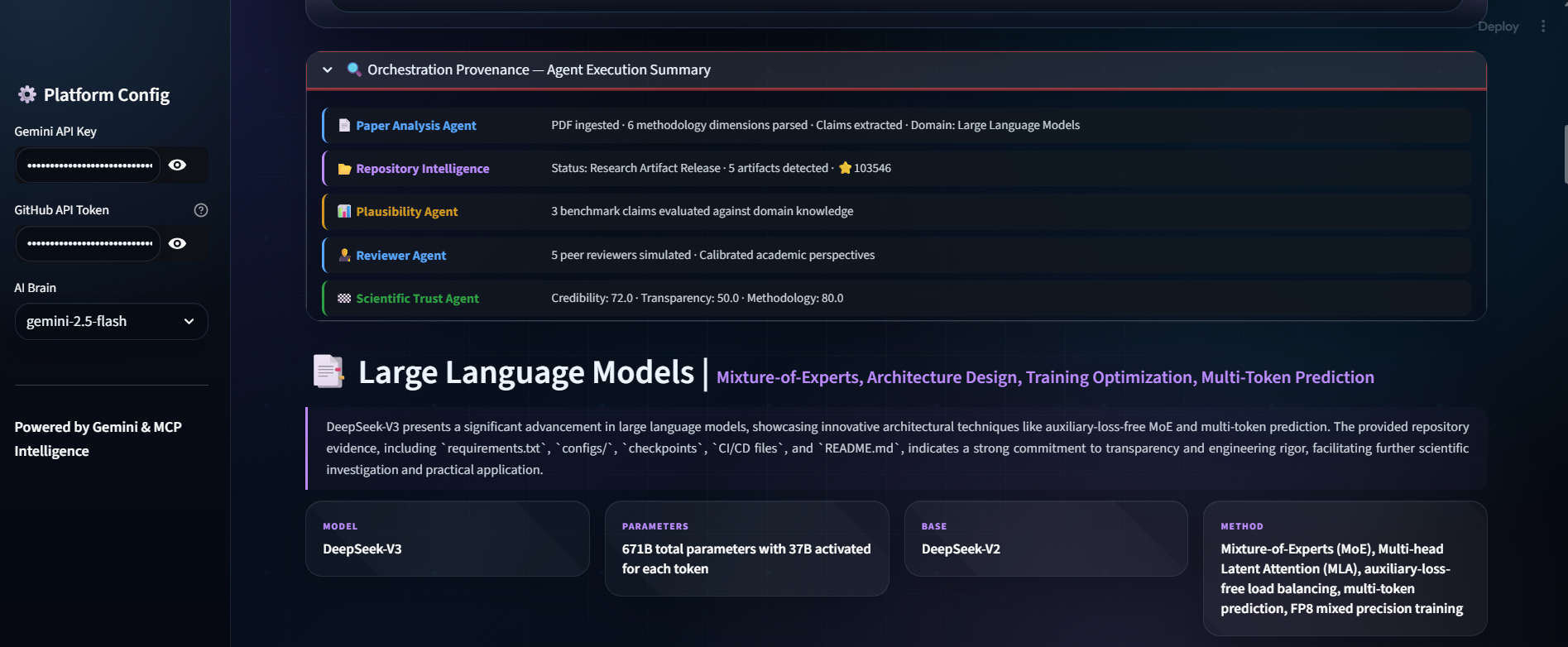The image size is (1568, 647).
Task: Show the Gemini API Key value
Action: [177, 165]
